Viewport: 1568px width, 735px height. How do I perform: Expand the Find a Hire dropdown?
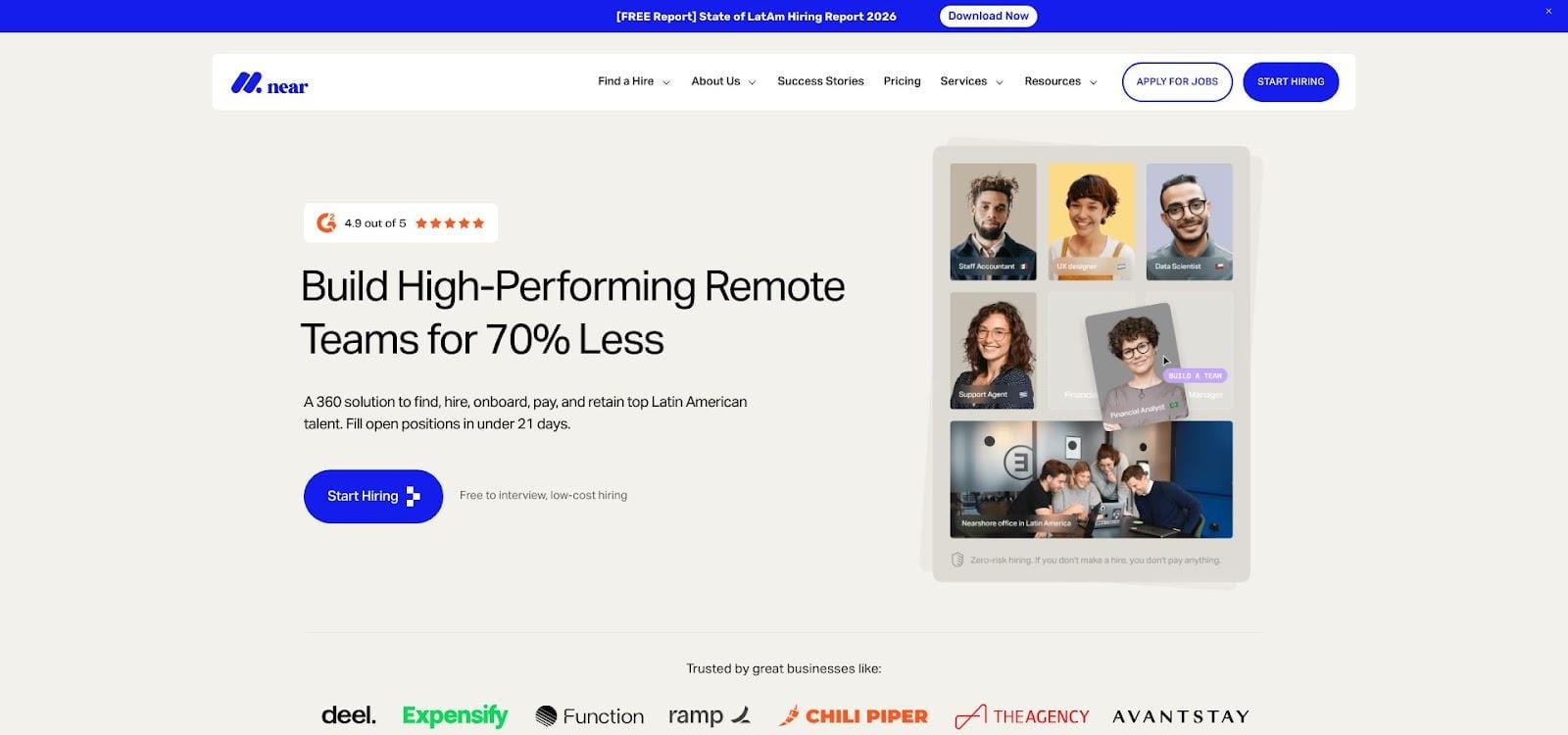pos(634,81)
